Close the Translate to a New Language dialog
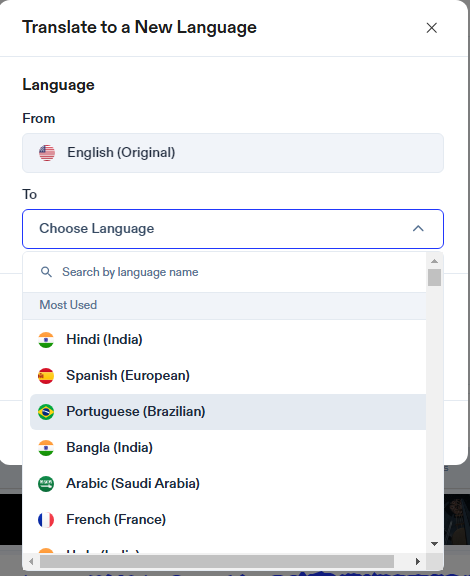 pyautogui.click(x=431, y=28)
